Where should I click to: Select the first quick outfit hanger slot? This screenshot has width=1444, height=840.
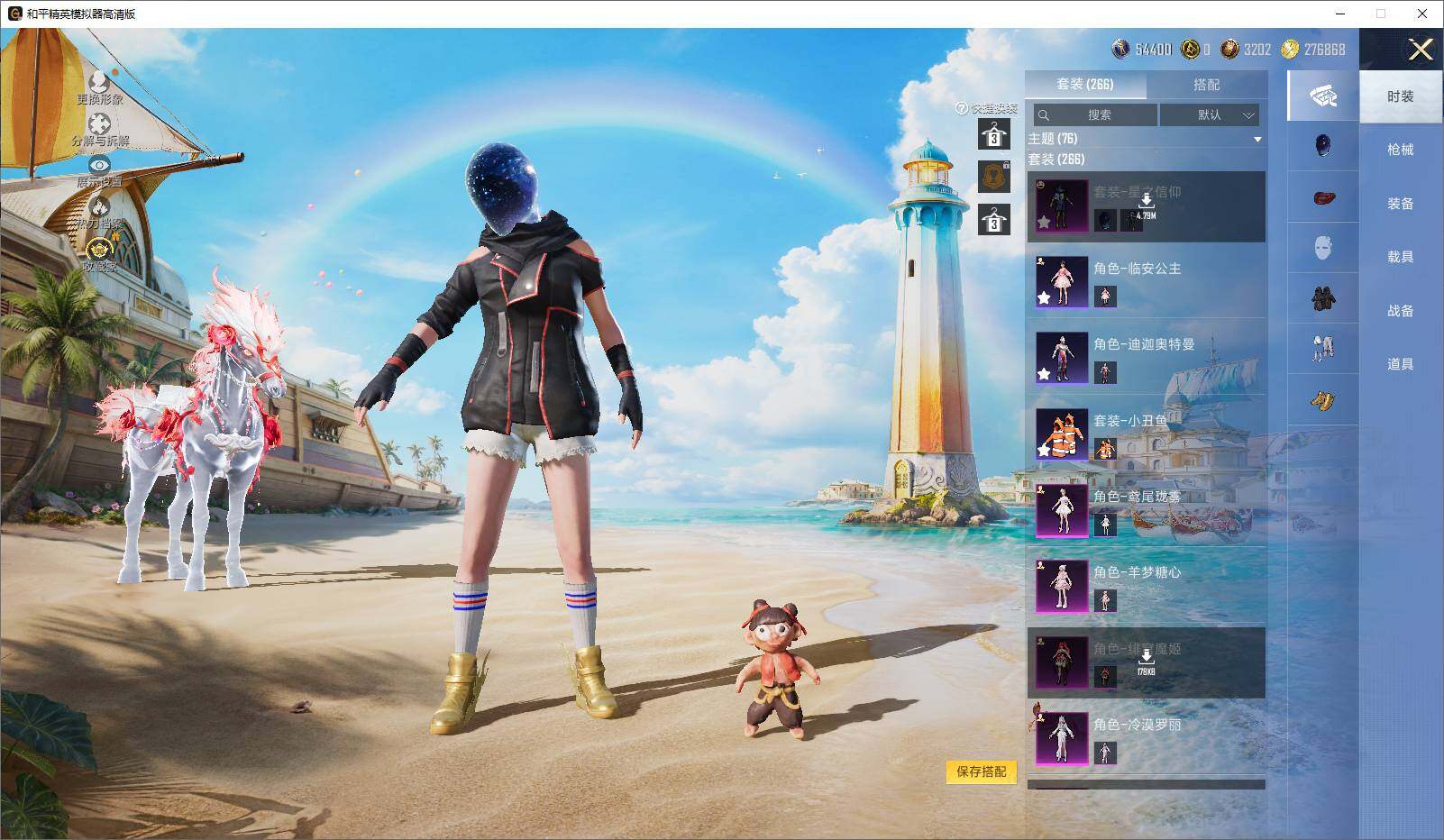coord(994,135)
